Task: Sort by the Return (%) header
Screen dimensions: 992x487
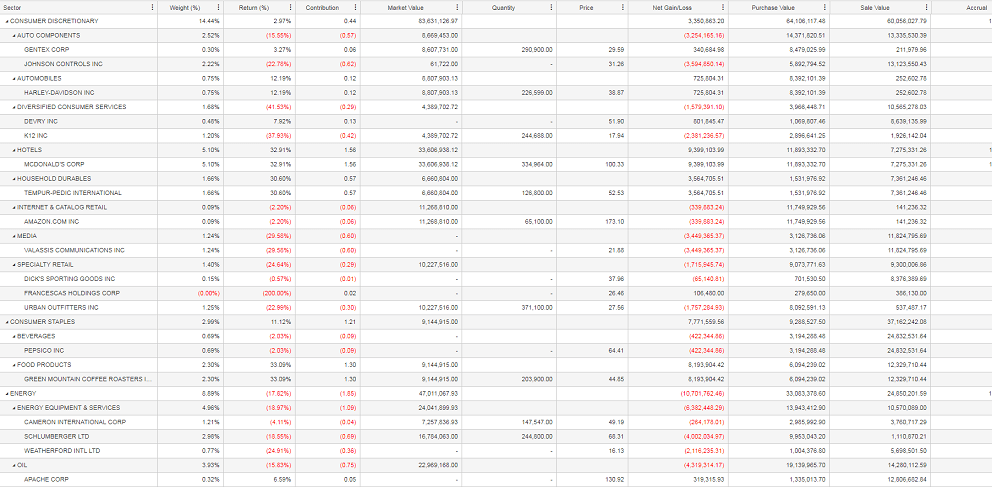Action: (254, 8)
